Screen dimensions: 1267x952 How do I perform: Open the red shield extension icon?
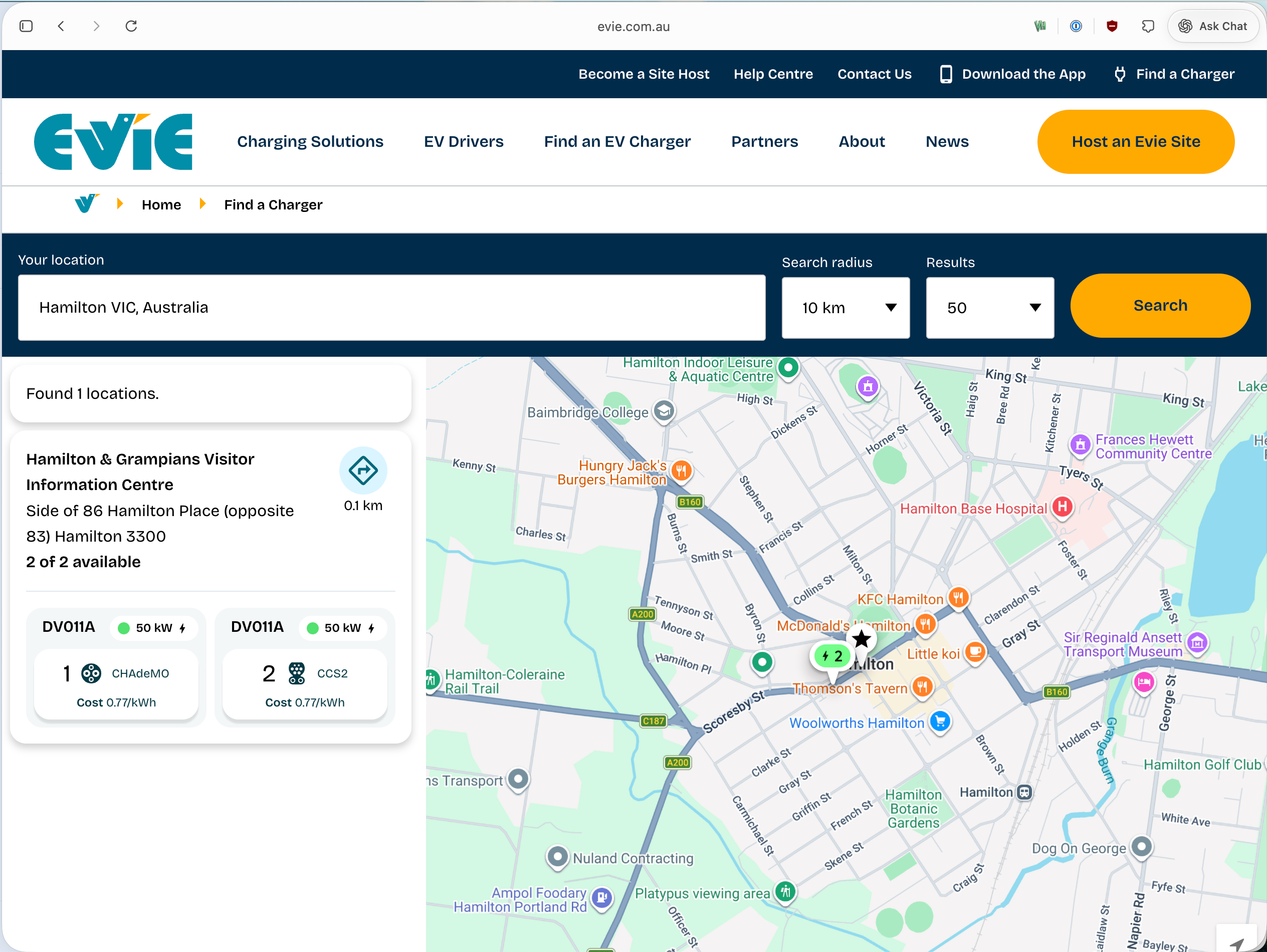click(x=1112, y=26)
